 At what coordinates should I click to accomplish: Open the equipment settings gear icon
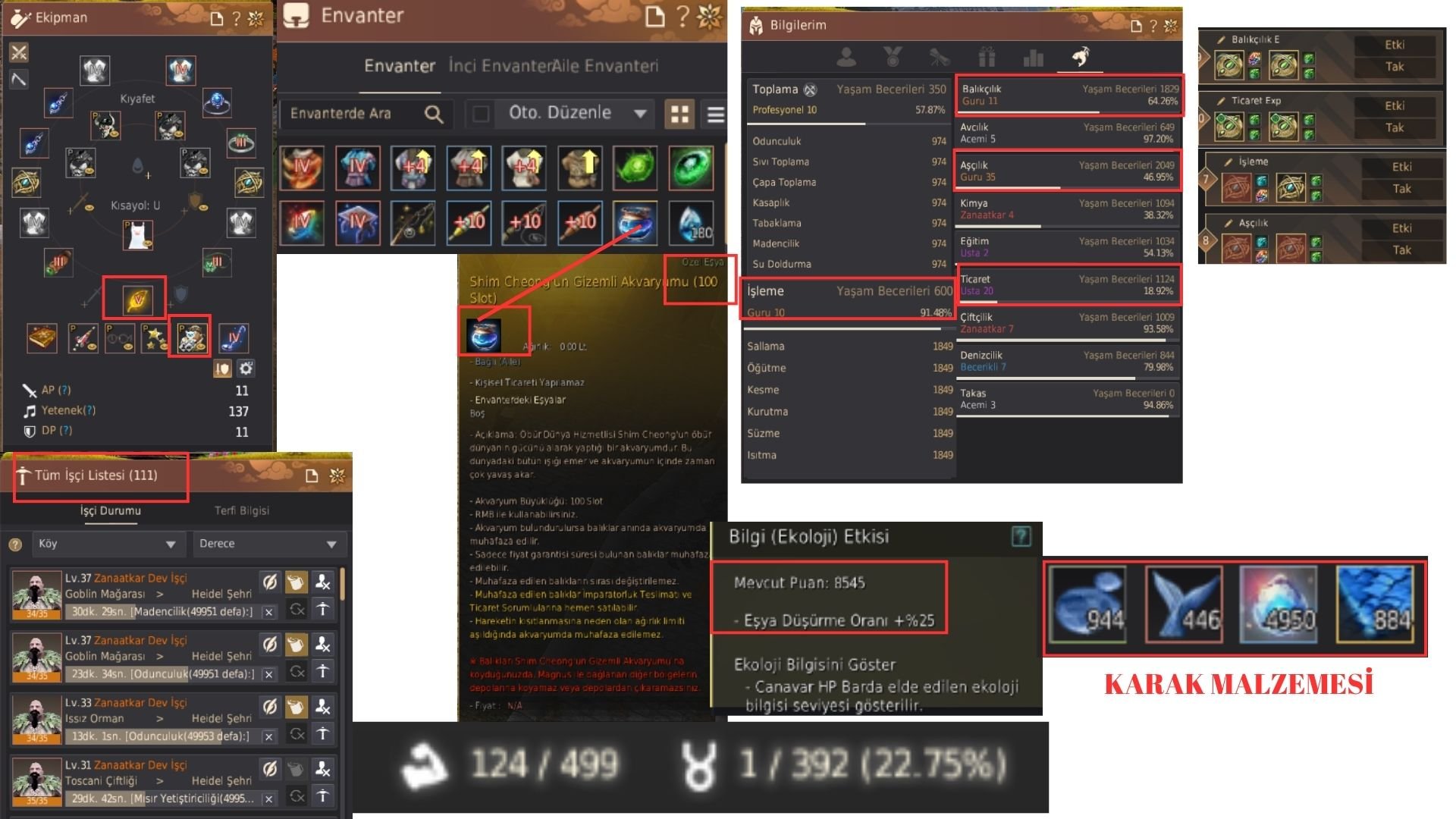[x=246, y=369]
